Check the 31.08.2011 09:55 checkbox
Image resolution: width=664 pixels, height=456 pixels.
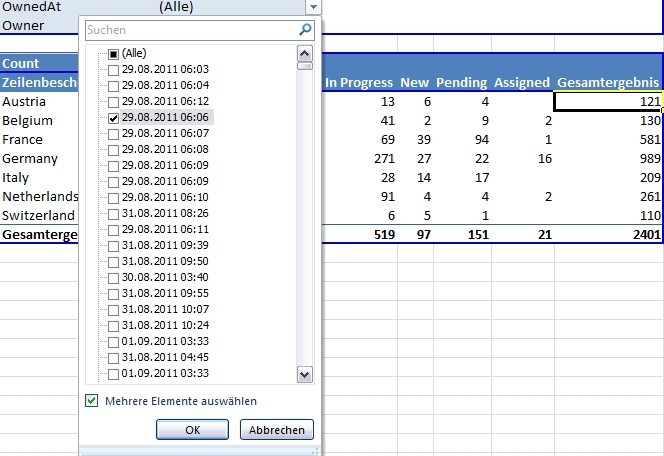coord(113,294)
